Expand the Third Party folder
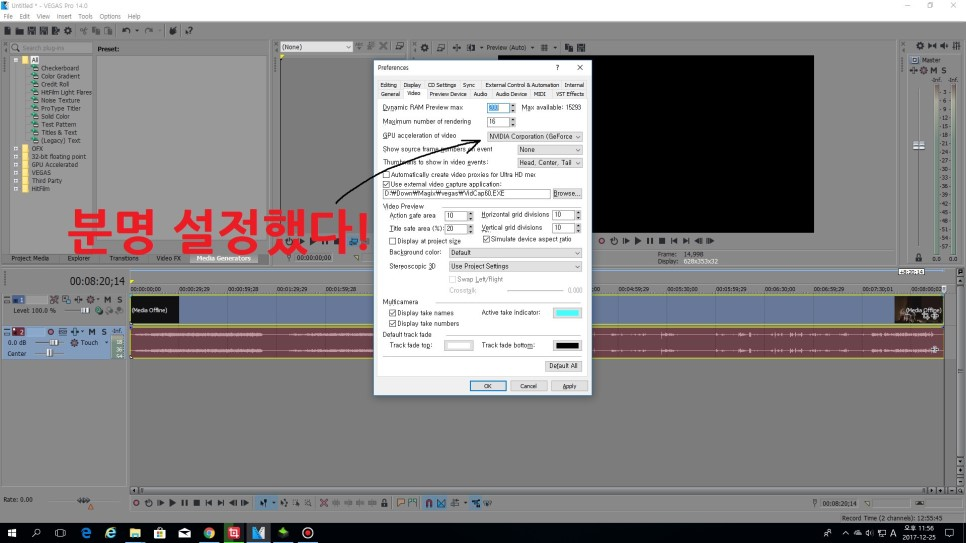Screen dimensions: 966x543 [x=16, y=181]
